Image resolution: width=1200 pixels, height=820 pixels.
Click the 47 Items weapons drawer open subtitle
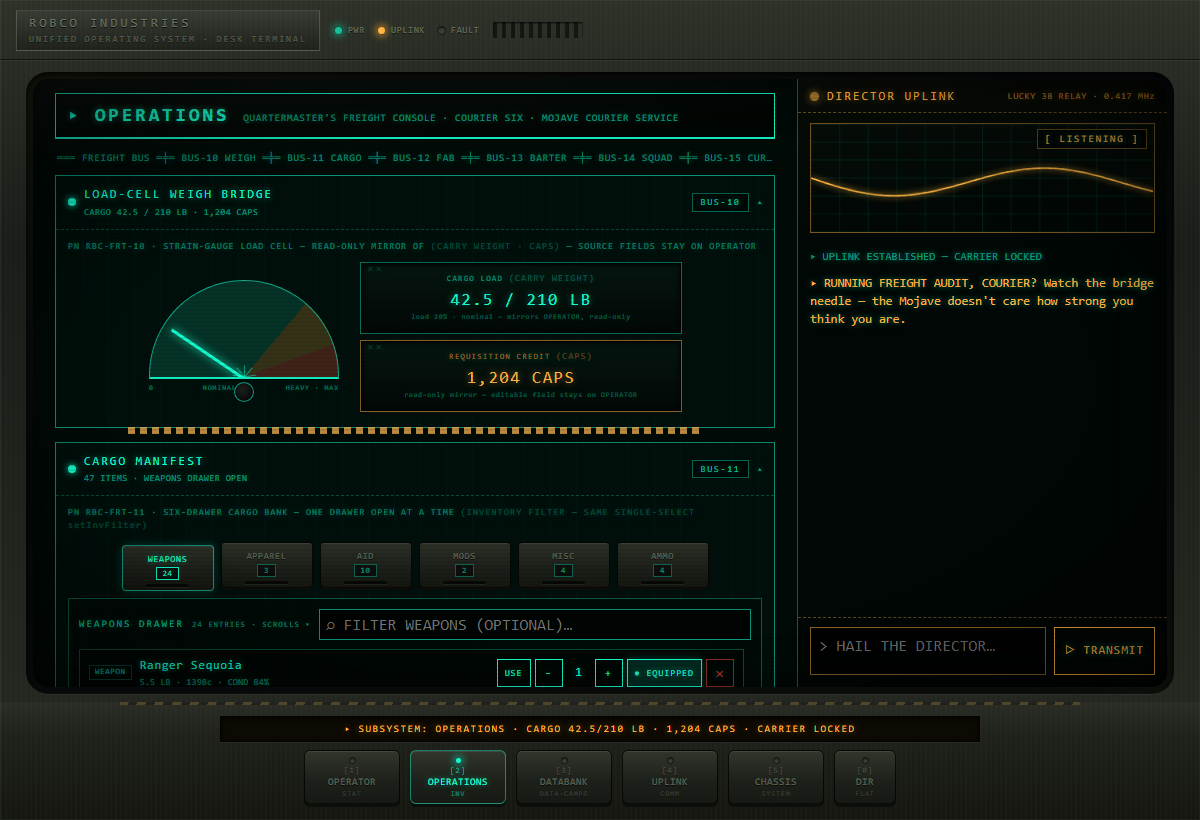click(165, 478)
